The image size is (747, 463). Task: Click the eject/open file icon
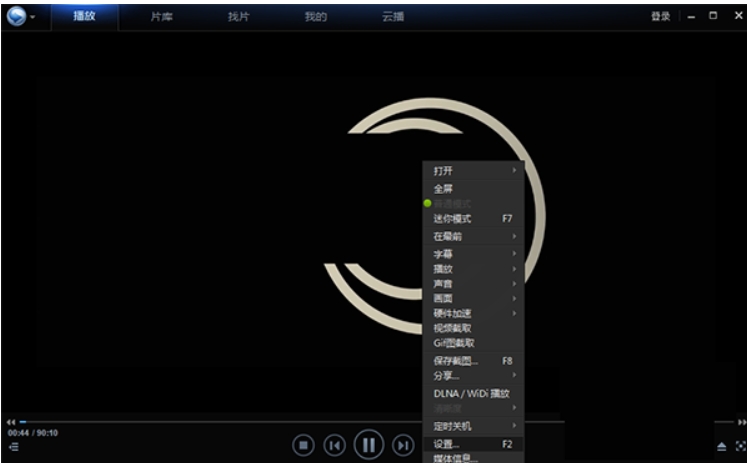(721, 446)
